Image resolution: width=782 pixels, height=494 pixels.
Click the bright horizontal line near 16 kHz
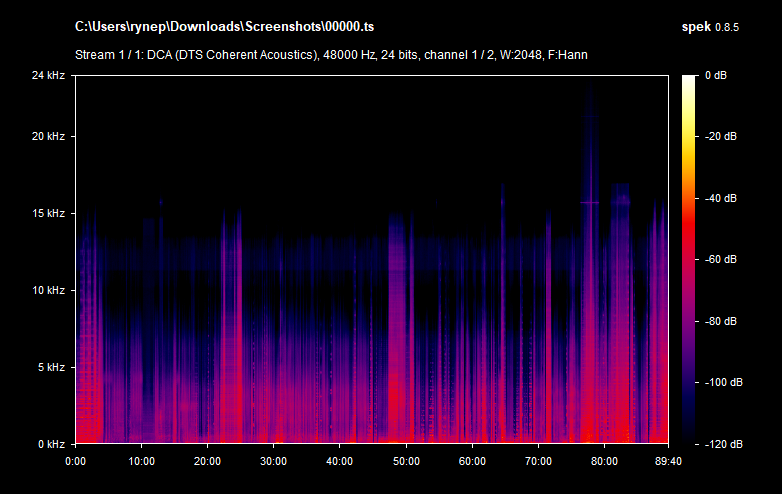point(589,202)
